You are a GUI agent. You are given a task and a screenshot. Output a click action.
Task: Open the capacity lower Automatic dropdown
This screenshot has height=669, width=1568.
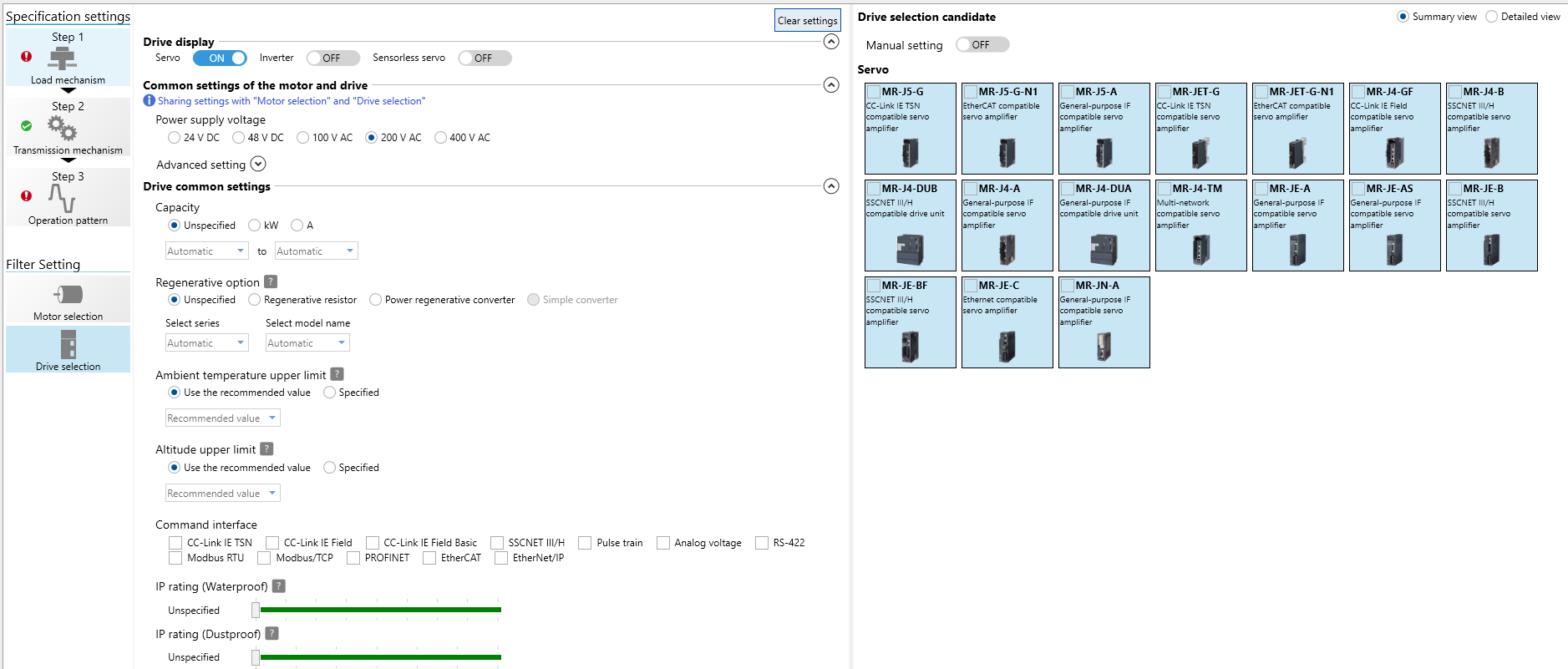tap(207, 251)
